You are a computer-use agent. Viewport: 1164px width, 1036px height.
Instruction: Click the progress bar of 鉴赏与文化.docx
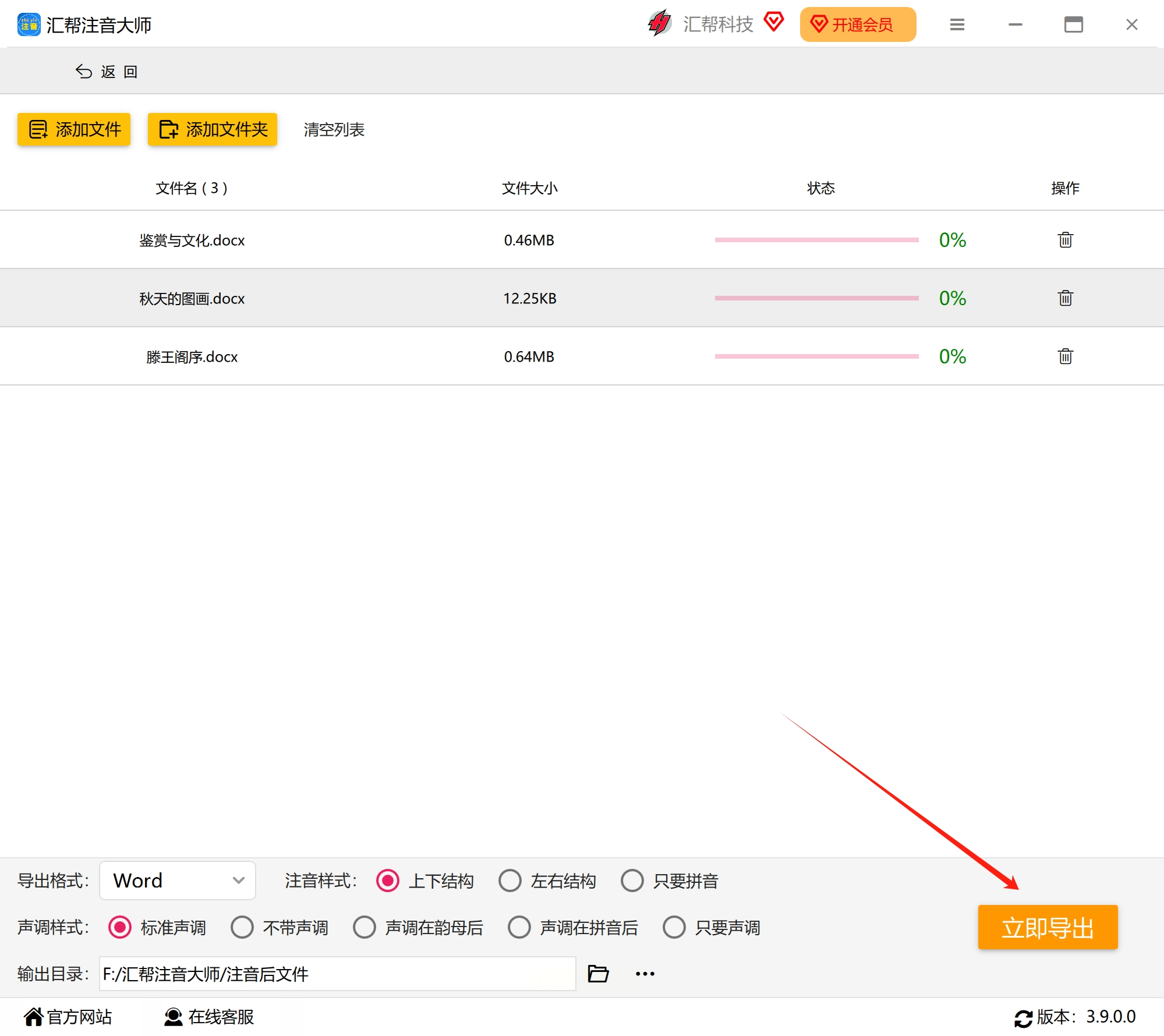click(816, 240)
